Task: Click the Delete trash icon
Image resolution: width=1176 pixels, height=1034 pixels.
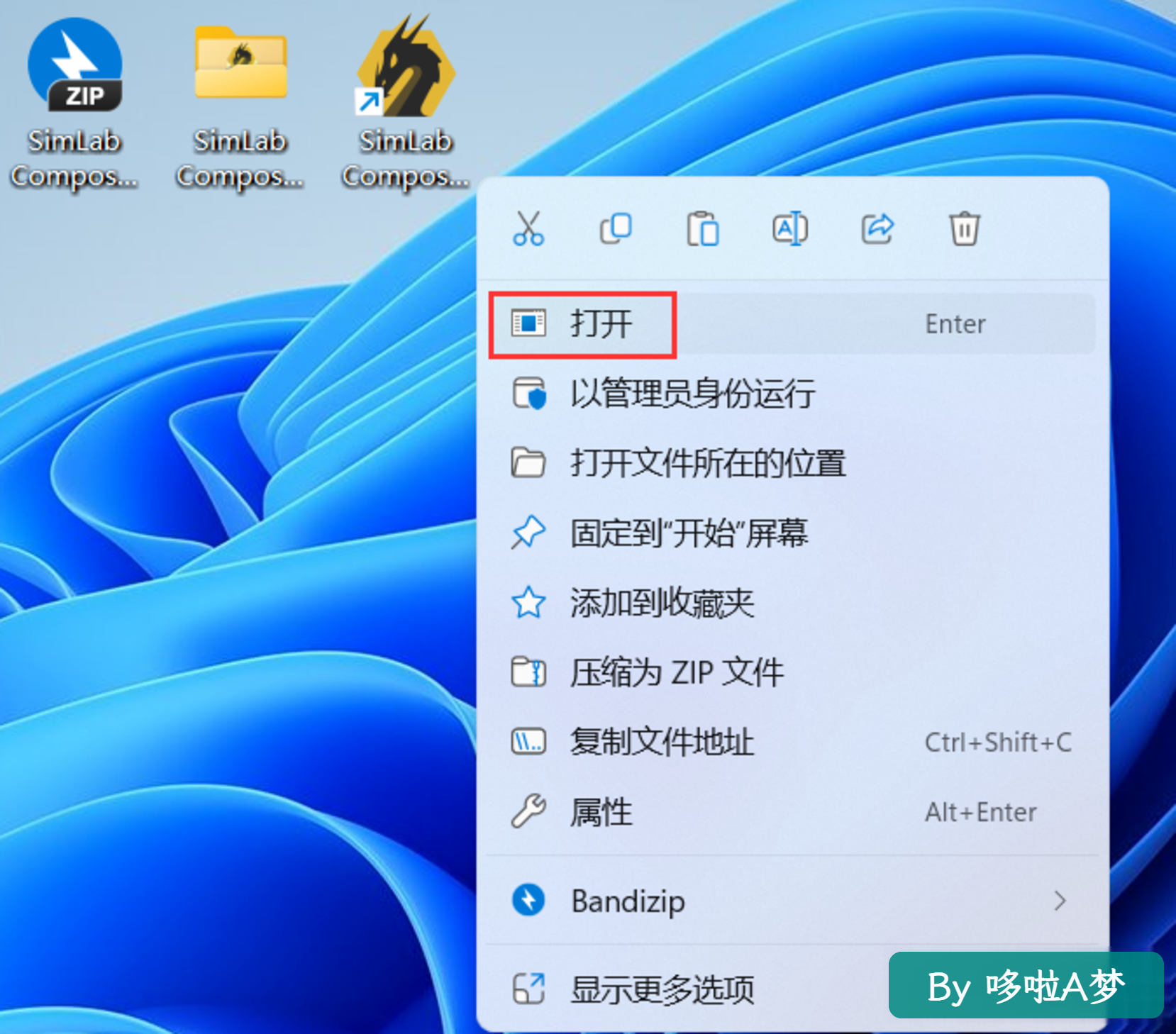Action: pos(965,228)
